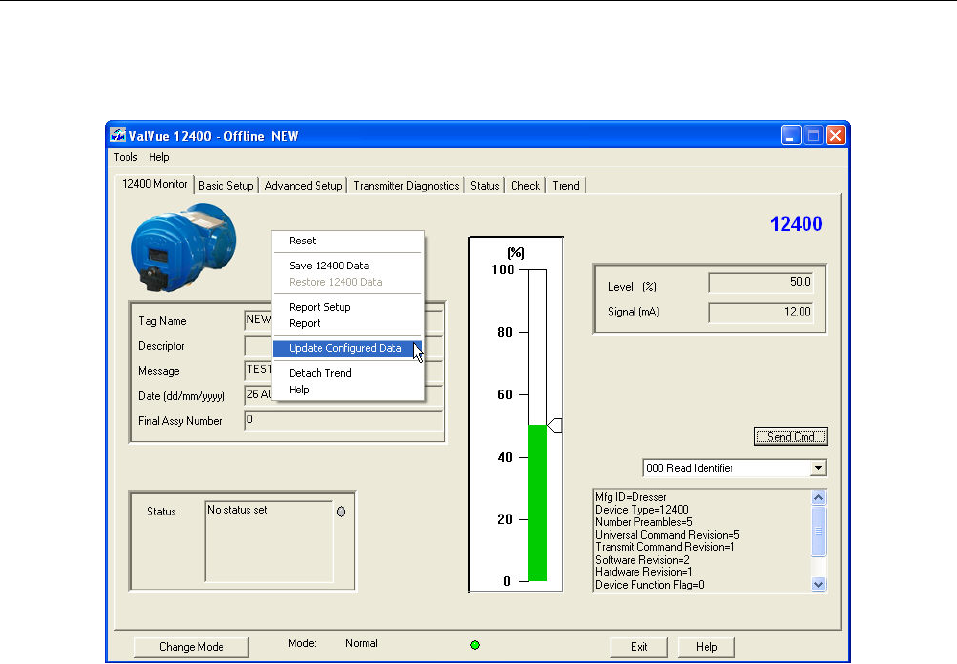Select Save 12400 Data menu entry

click(348, 265)
